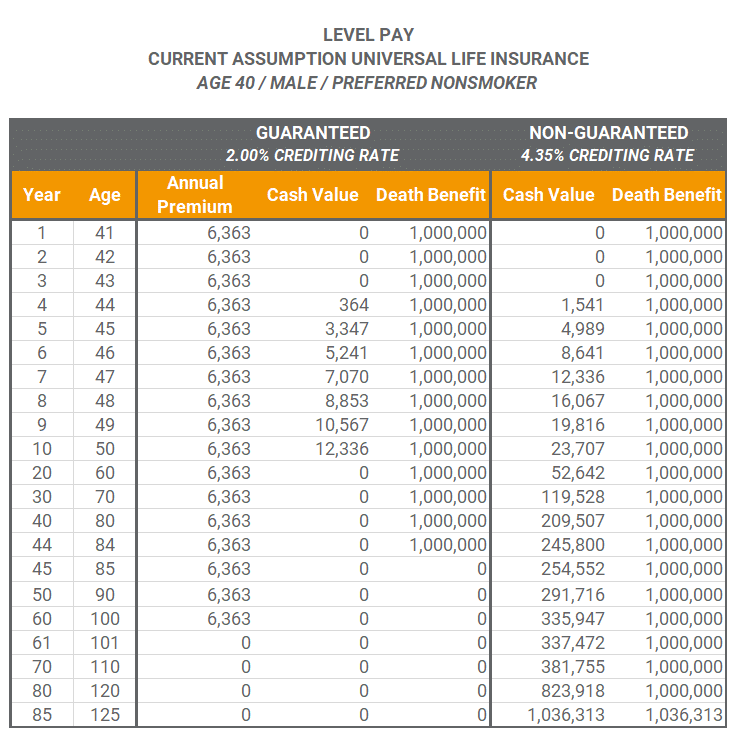Viewport: 735px width, 730px height.
Task: Select non-guaranteed cash value 12,336 in year 7
Action: click(578, 376)
